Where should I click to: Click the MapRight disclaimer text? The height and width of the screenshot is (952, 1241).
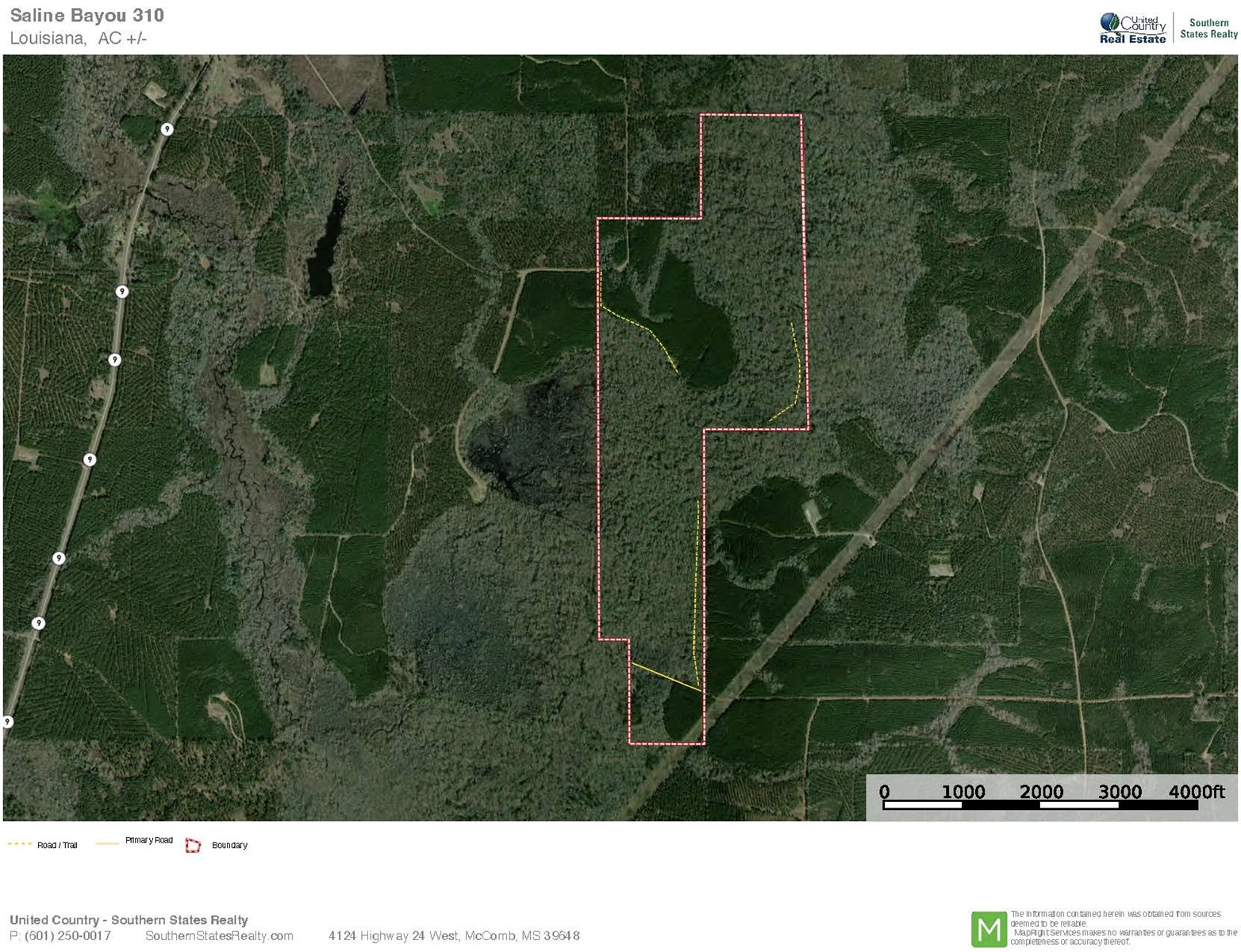1122,928
